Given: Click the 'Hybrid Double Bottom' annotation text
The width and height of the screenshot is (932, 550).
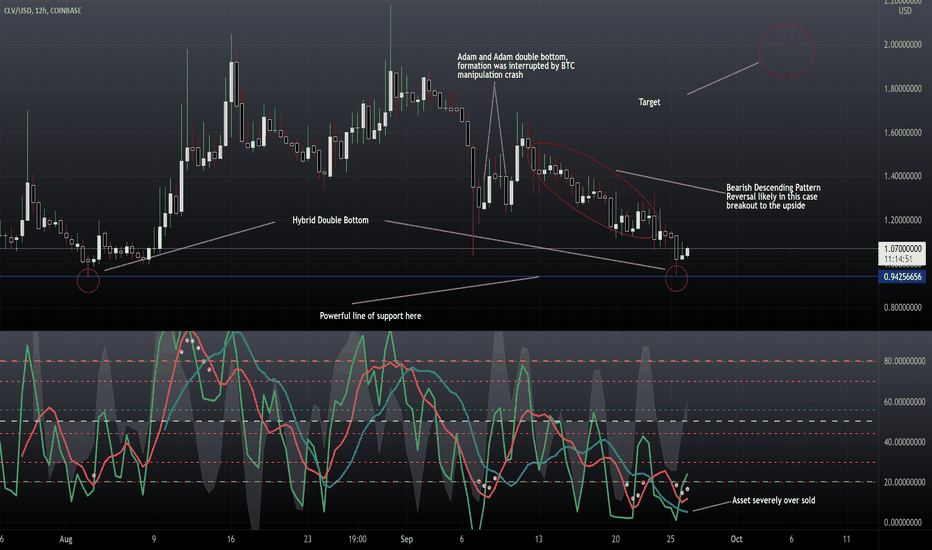Looking at the screenshot, I should (x=330, y=220).
